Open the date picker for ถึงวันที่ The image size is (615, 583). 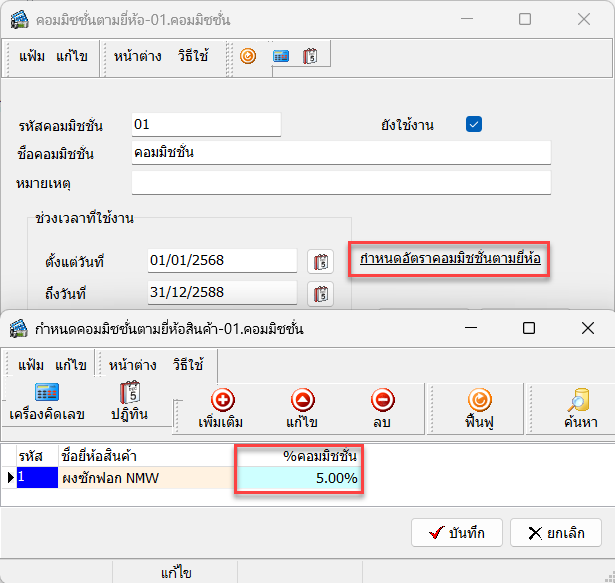tap(320, 294)
